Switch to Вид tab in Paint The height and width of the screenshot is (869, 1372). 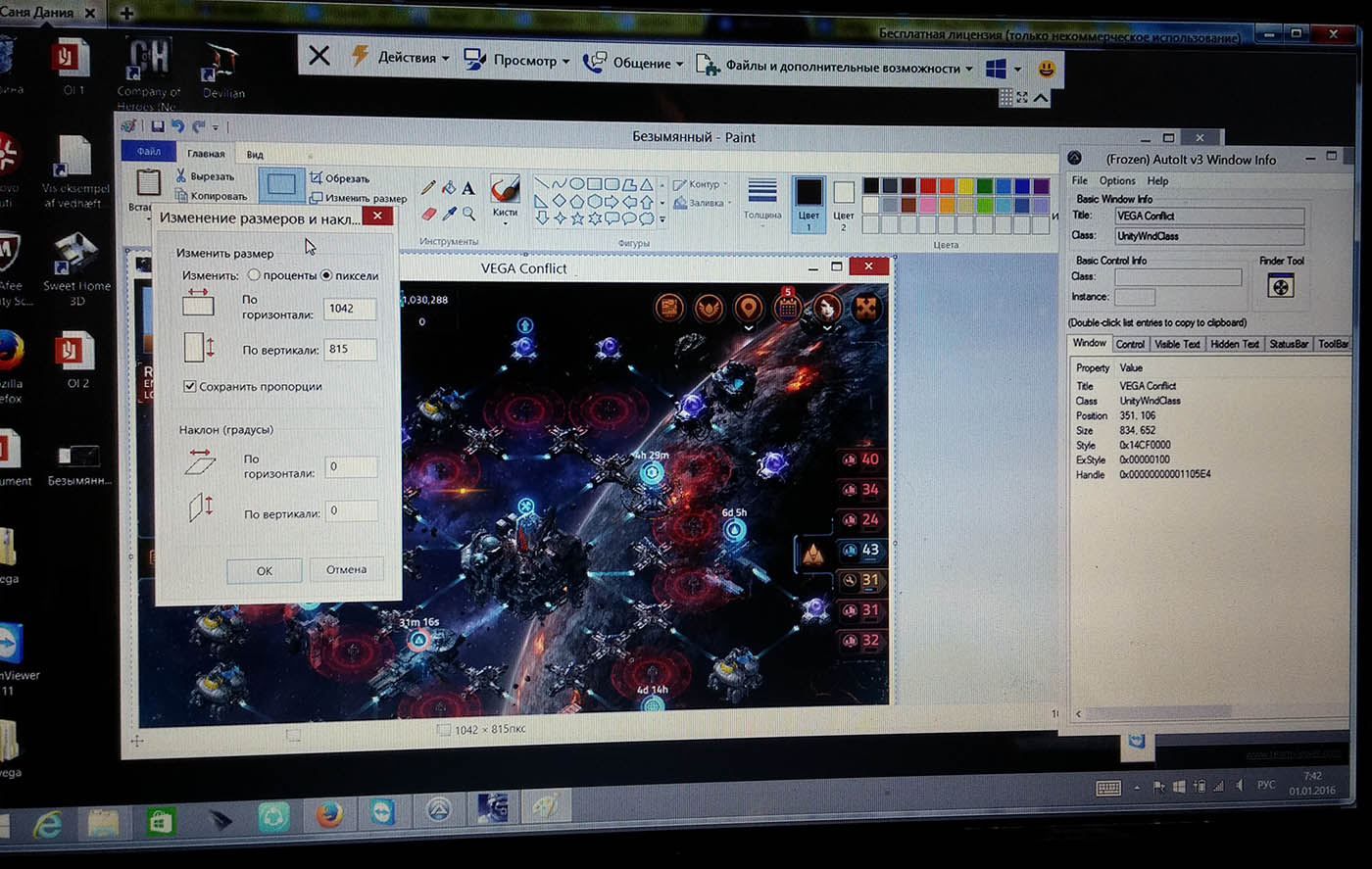(x=255, y=155)
